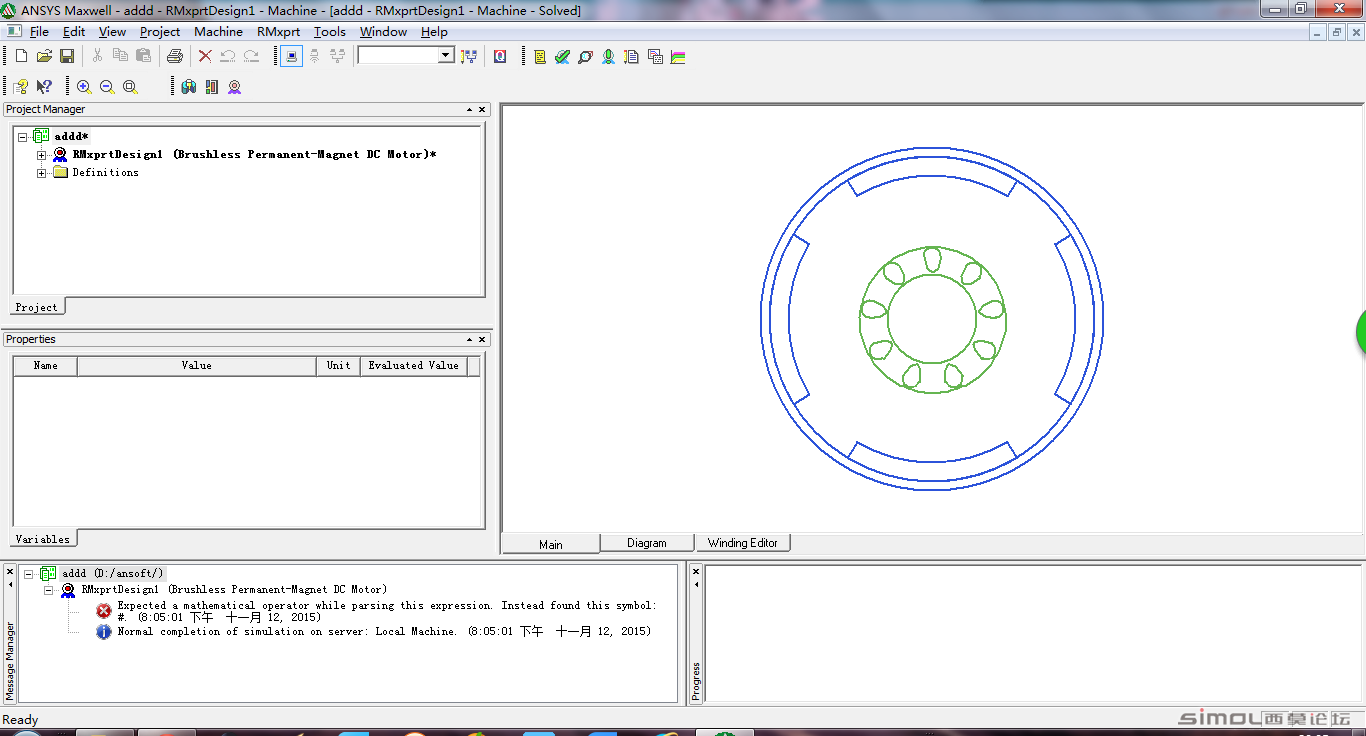Save the project with the floppy disk icon
This screenshot has height=736, width=1366.
click(x=67, y=56)
